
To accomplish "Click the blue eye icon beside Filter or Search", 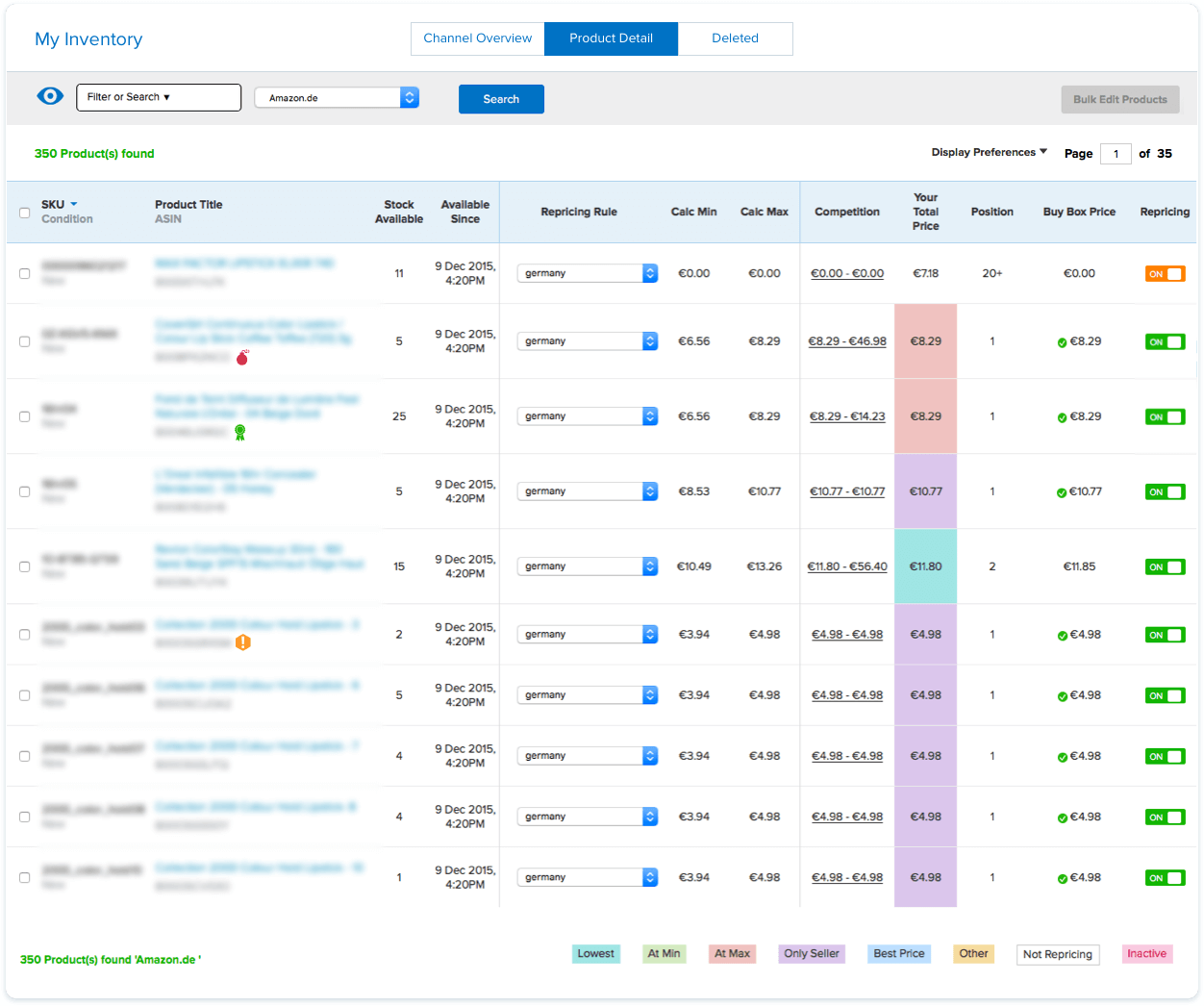I will click(x=50, y=96).
